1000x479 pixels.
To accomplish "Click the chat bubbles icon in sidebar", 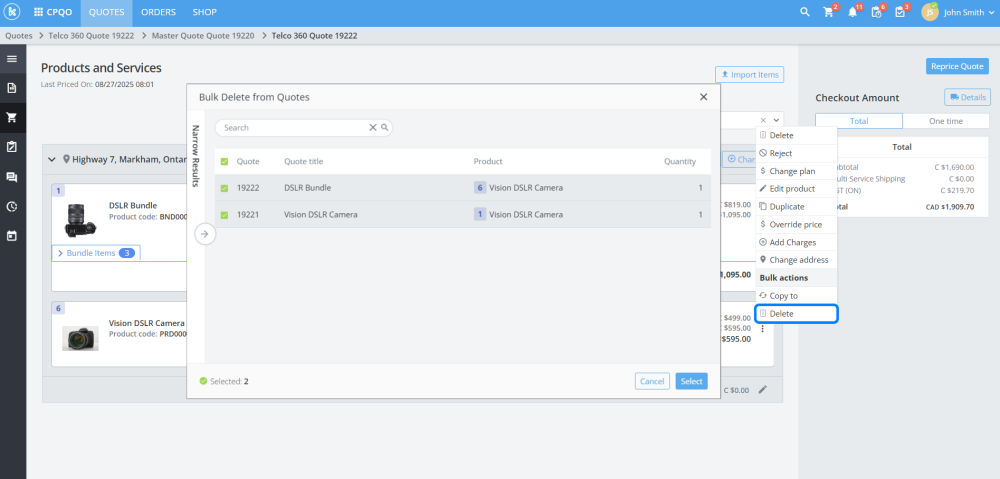I will (x=12, y=177).
